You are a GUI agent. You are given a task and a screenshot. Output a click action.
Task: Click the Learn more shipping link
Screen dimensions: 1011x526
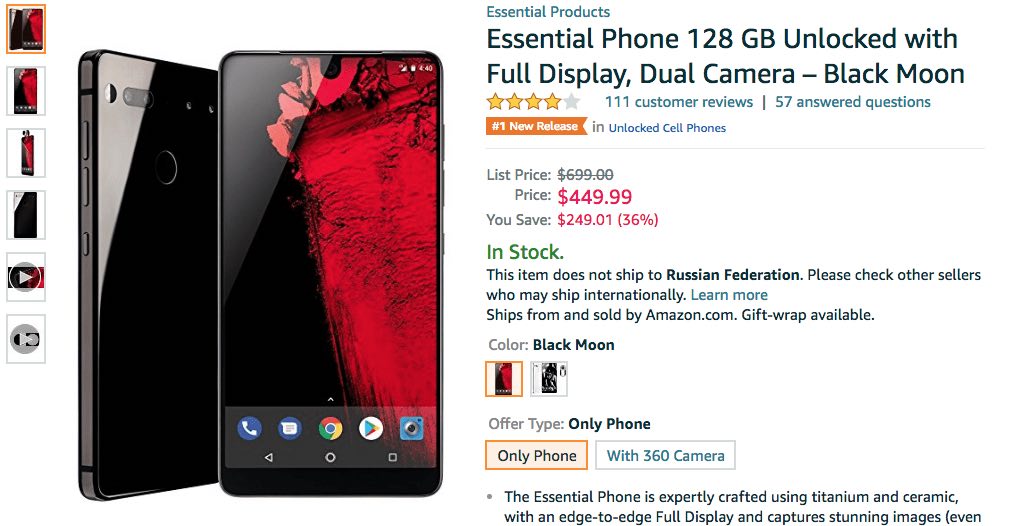(x=729, y=295)
